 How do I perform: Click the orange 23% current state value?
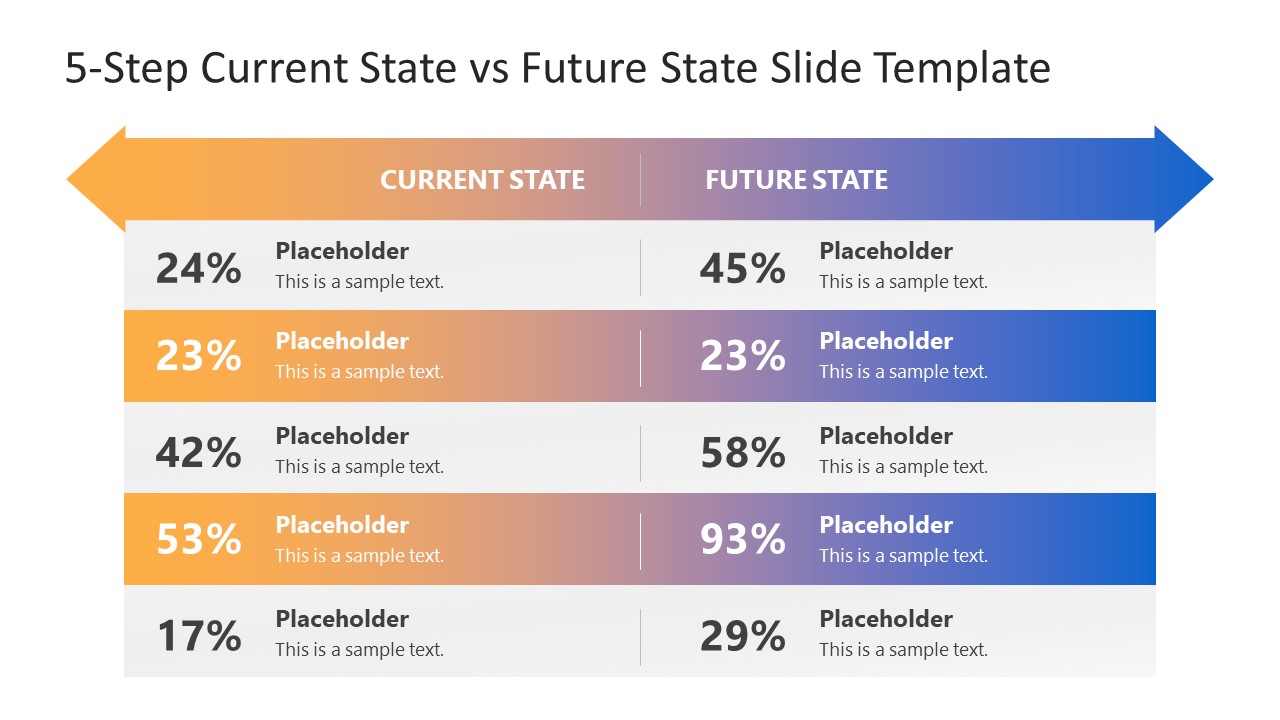(x=198, y=356)
